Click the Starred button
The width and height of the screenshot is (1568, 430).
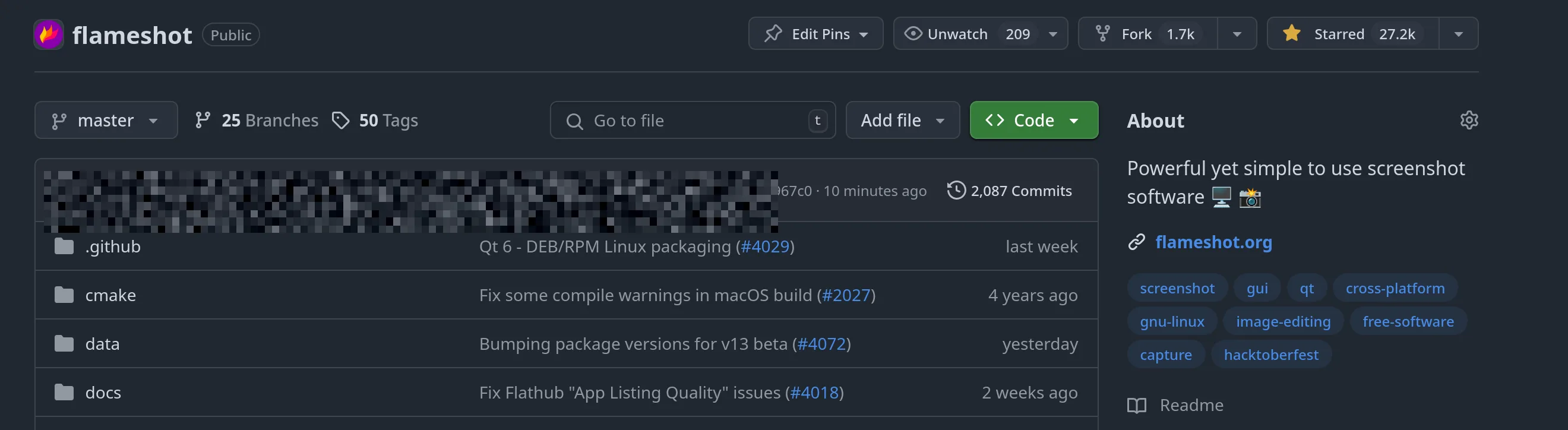(x=1352, y=33)
